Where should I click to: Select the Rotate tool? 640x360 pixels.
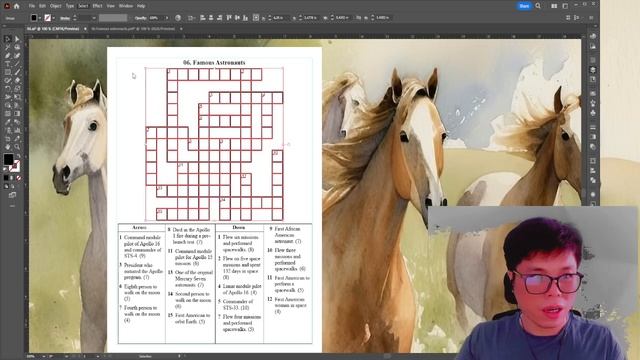pyautogui.click(x=7, y=88)
